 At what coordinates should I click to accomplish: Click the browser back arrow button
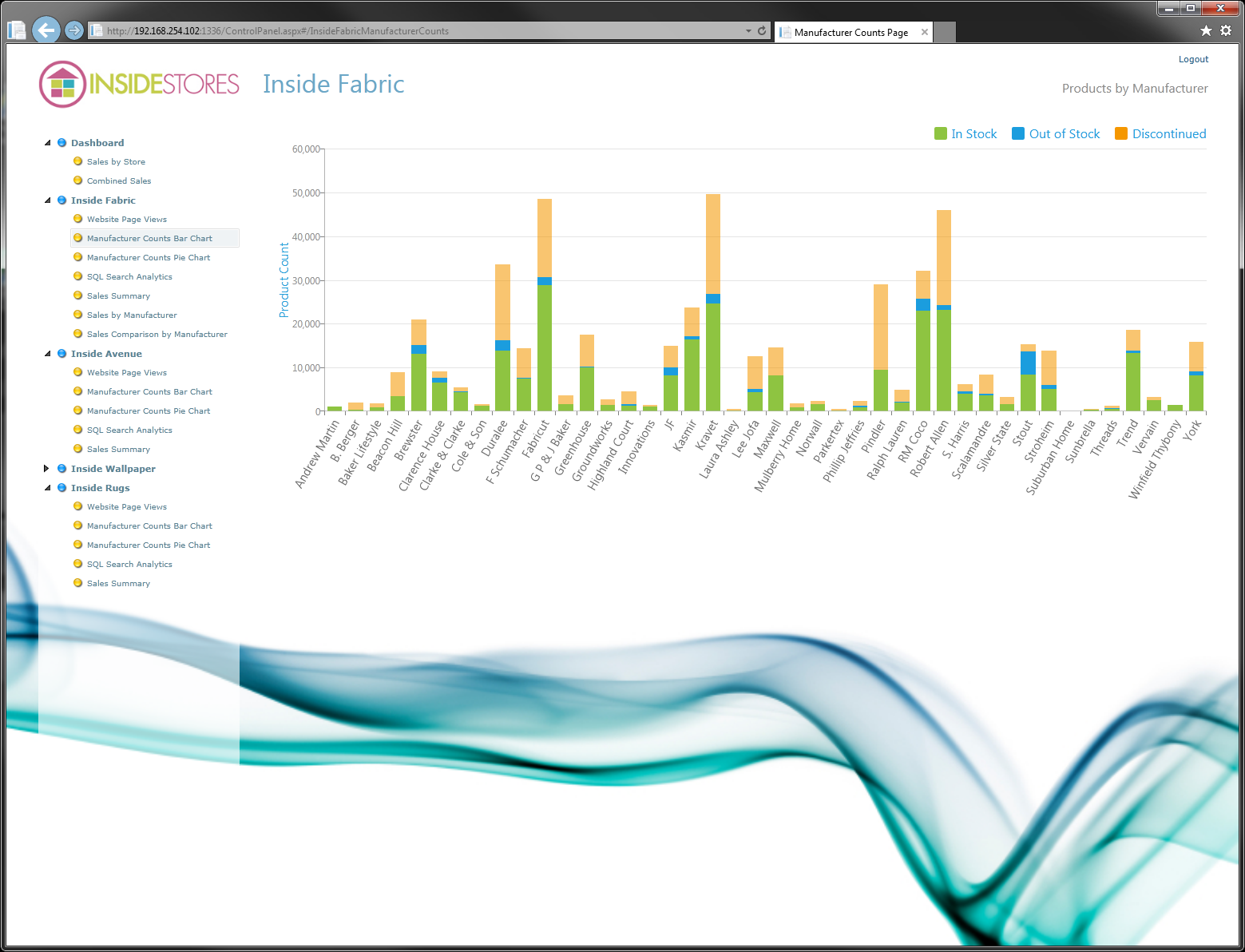[46, 30]
